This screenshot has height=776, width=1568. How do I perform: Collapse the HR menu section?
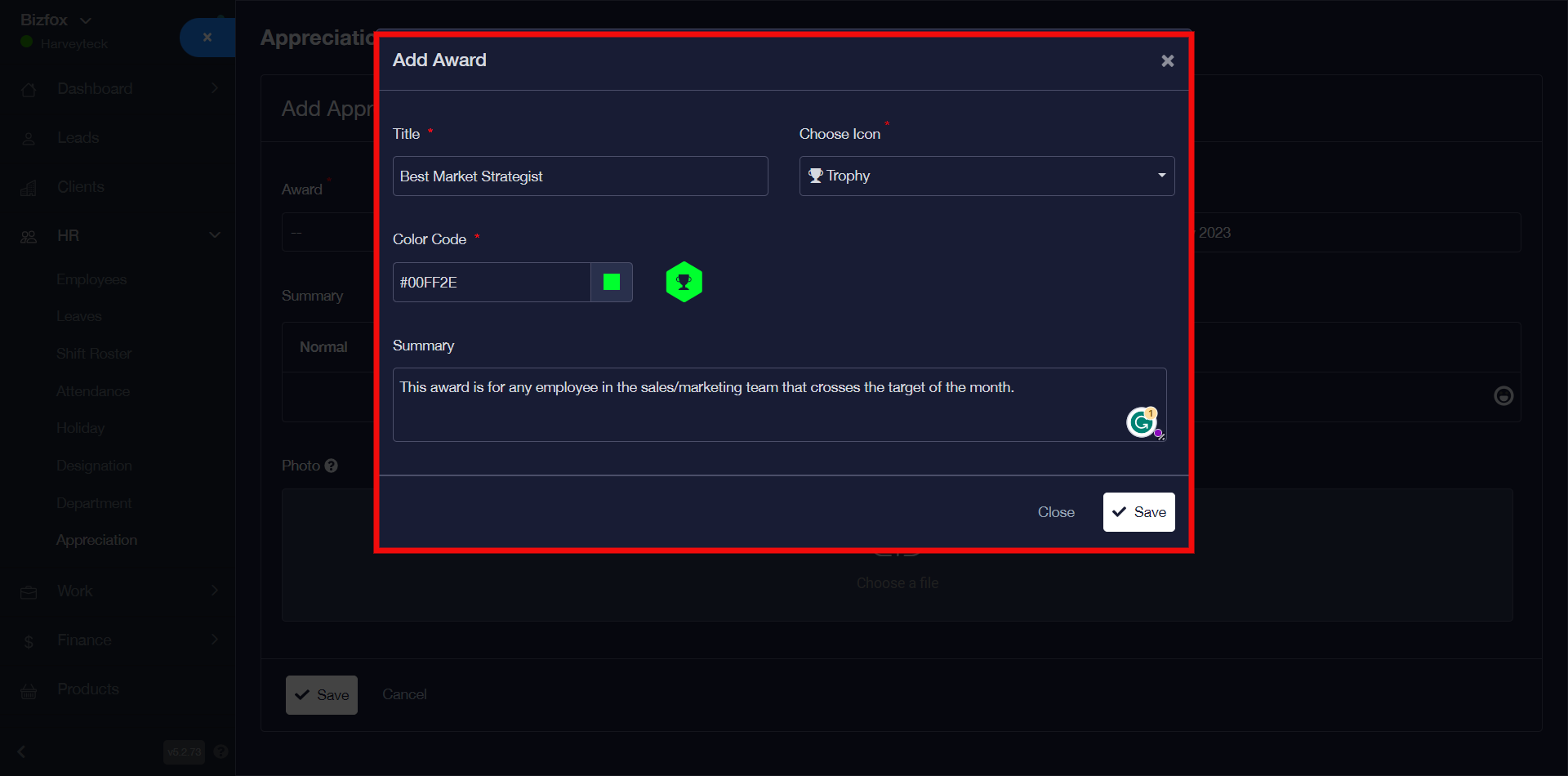pos(215,235)
